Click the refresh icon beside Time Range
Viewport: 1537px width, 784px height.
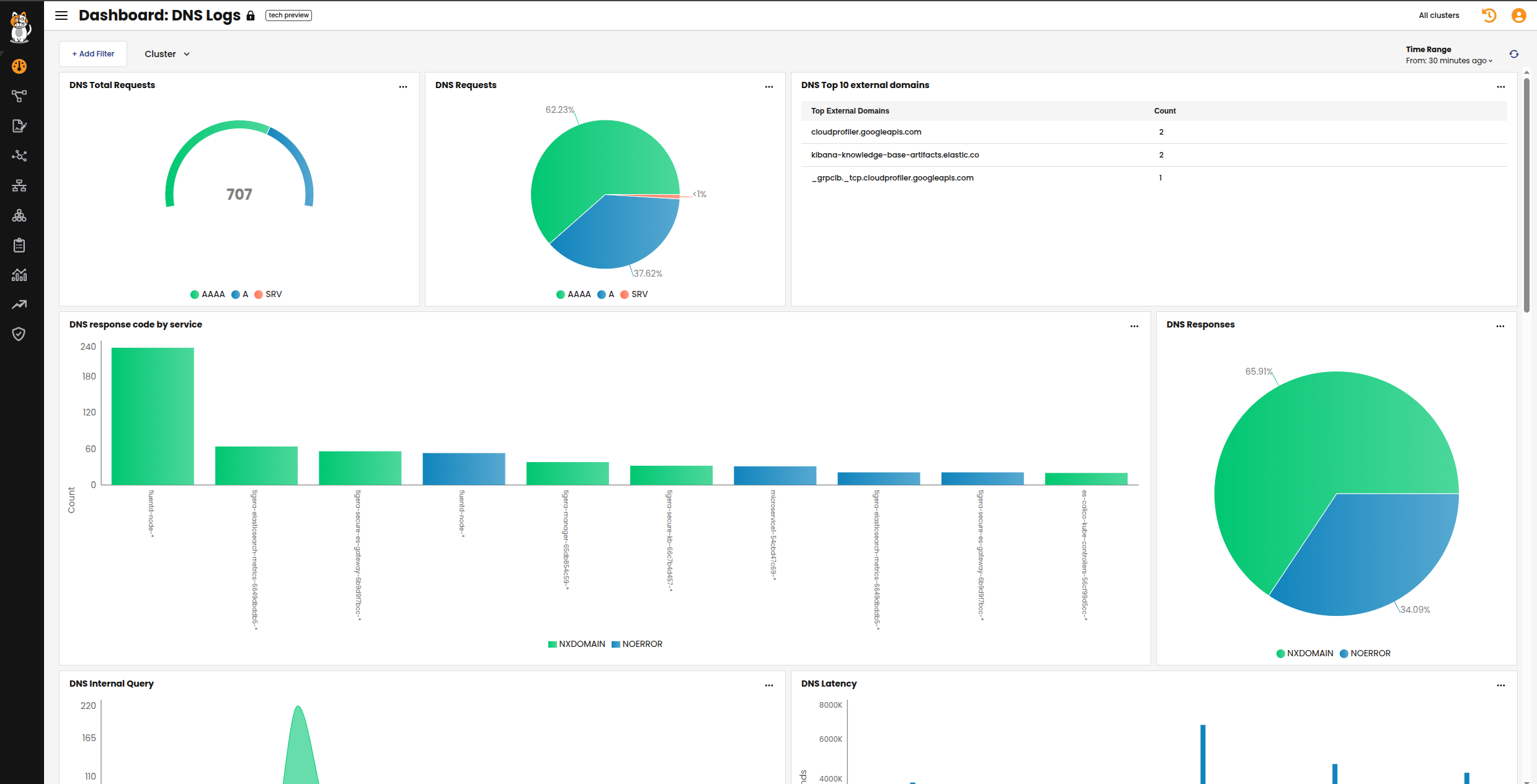pyautogui.click(x=1514, y=55)
